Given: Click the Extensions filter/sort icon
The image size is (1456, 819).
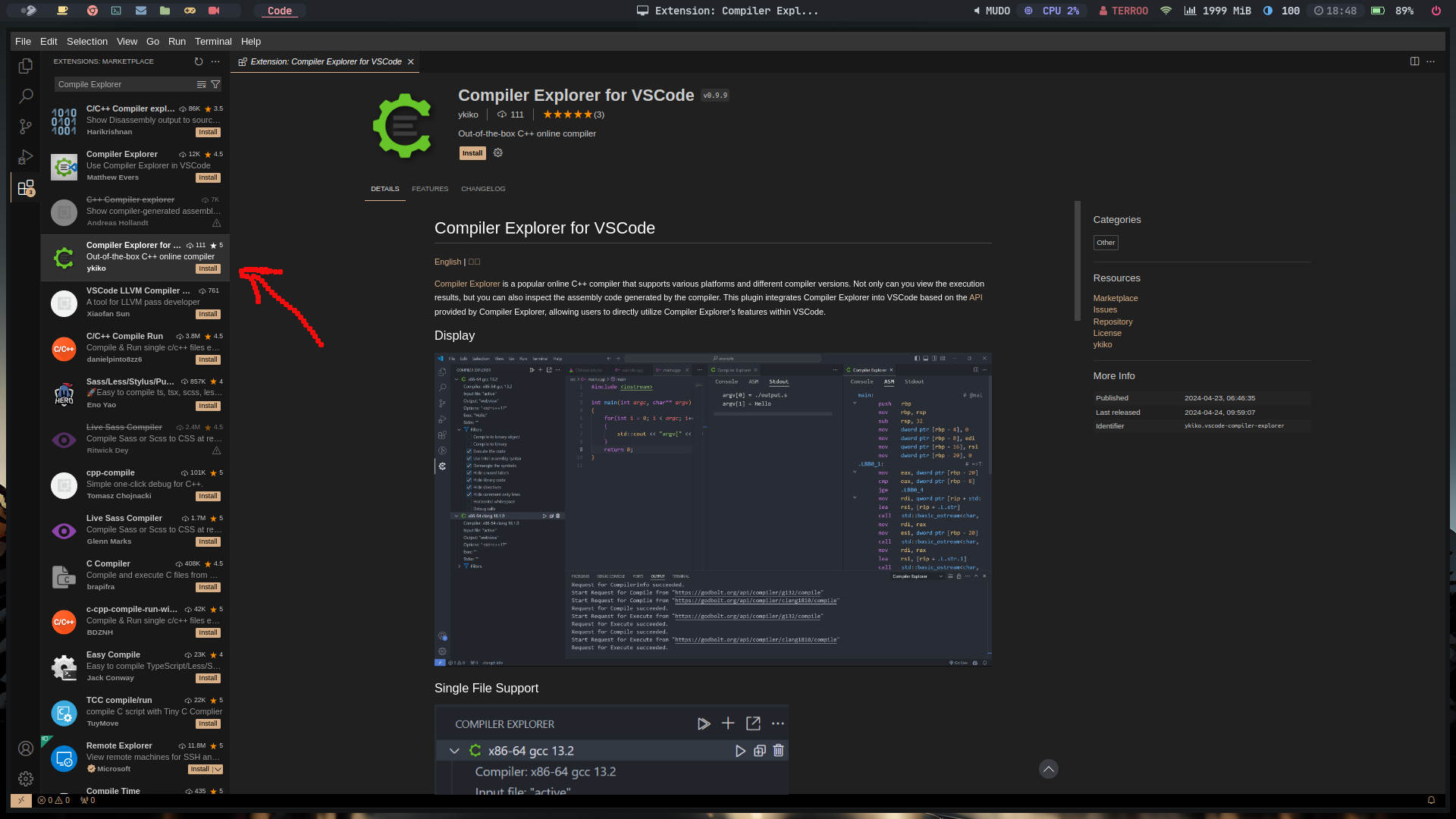Looking at the screenshot, I should 216,84.
